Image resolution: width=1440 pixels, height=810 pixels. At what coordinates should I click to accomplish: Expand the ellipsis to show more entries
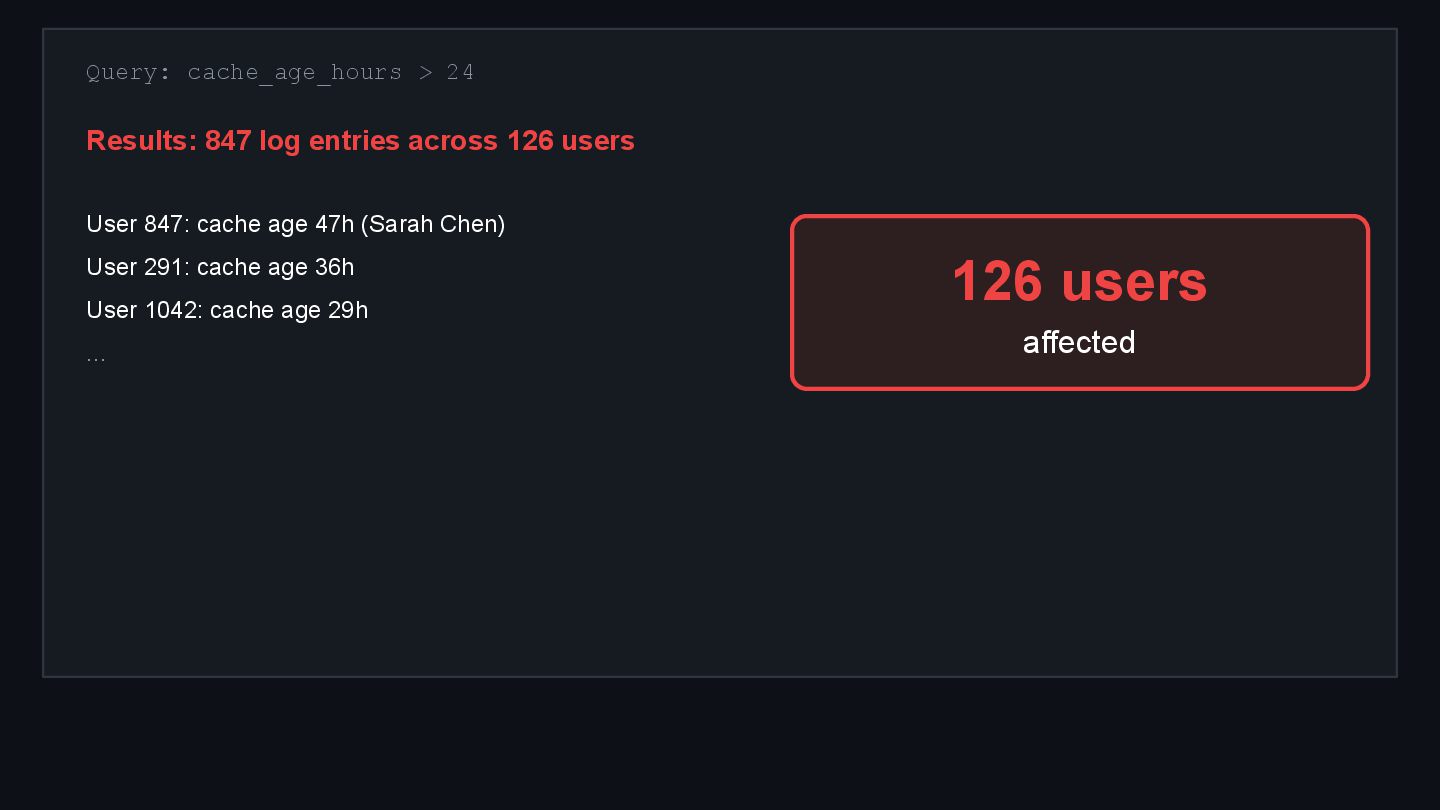tap(96, 356)
